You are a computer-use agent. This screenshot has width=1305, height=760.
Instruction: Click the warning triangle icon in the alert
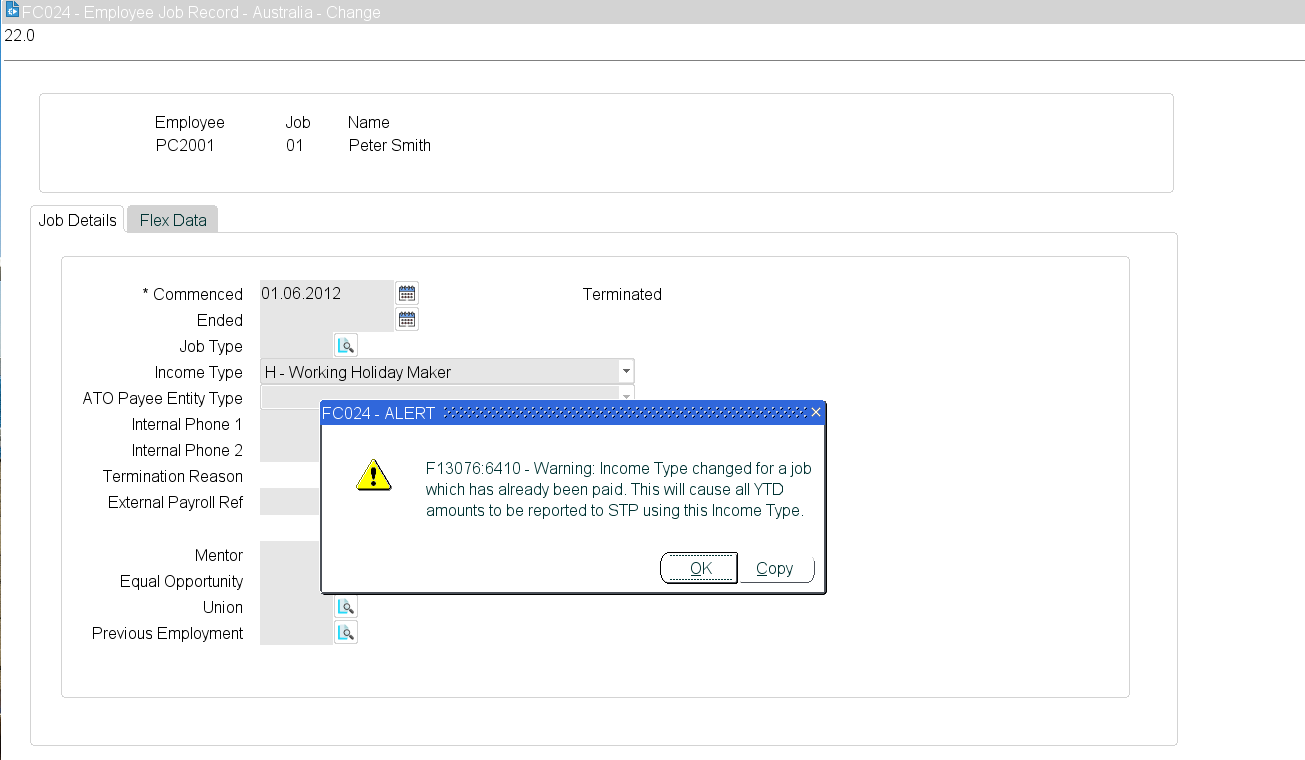click(373, 475)
